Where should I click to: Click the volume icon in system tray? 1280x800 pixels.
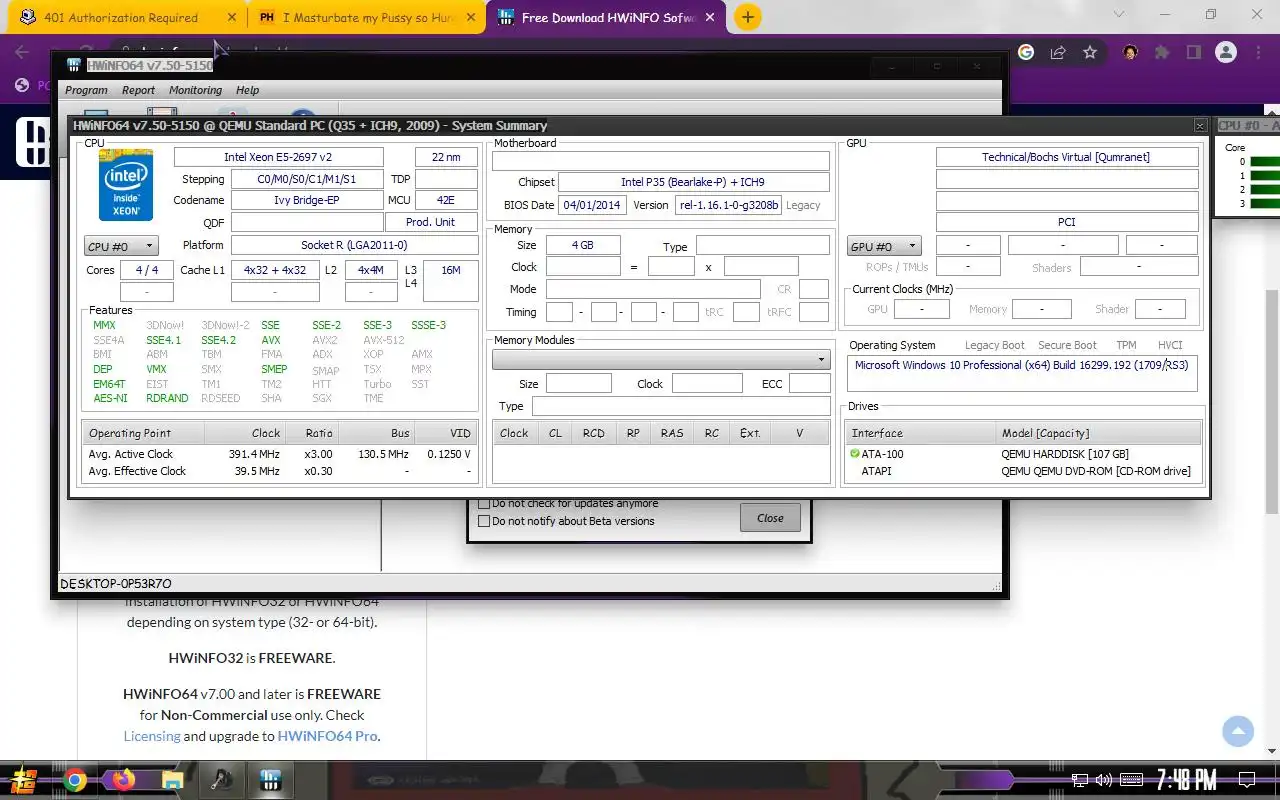(1104, 780)
